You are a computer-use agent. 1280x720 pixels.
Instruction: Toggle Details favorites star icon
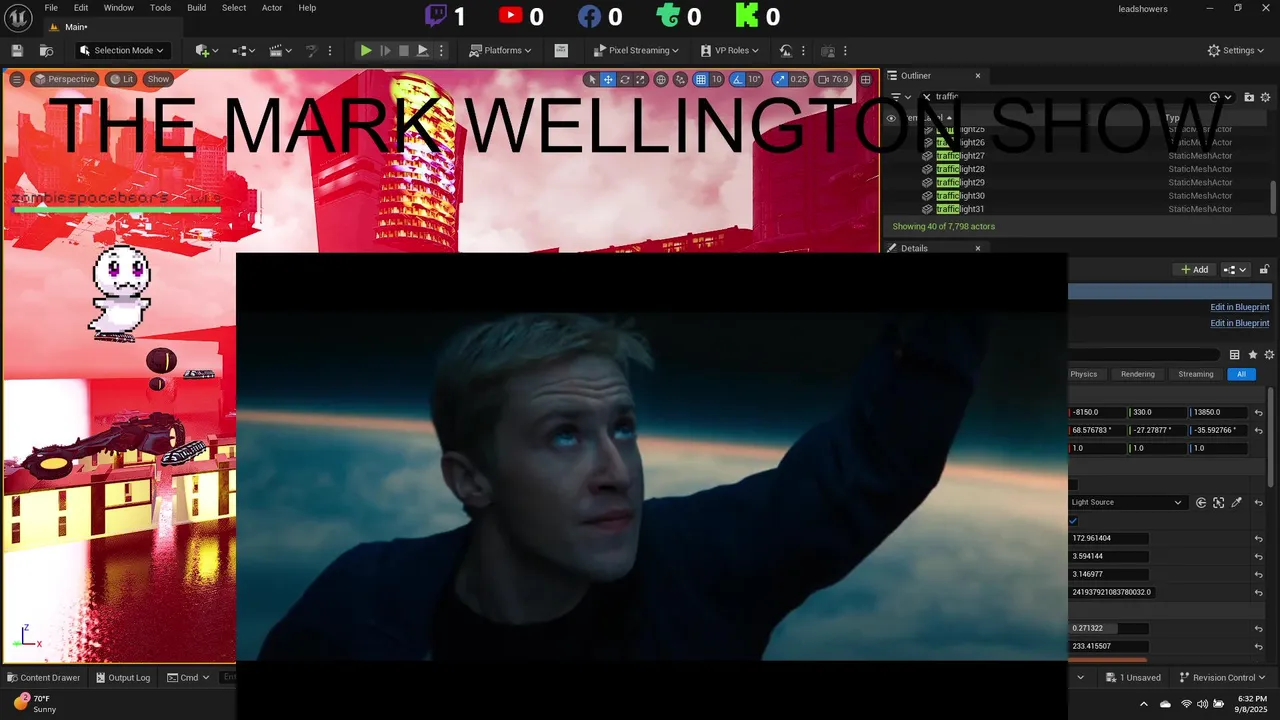tap(1252, 355)
